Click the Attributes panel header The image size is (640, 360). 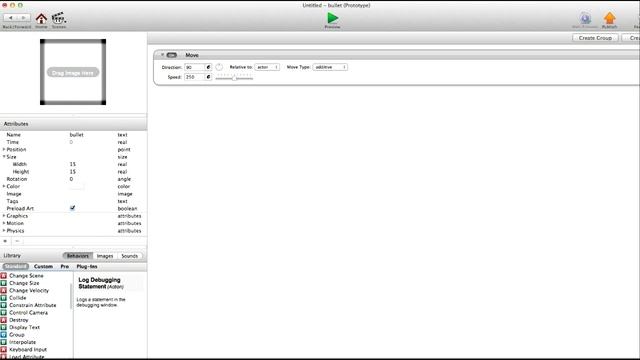coord(73,123)
